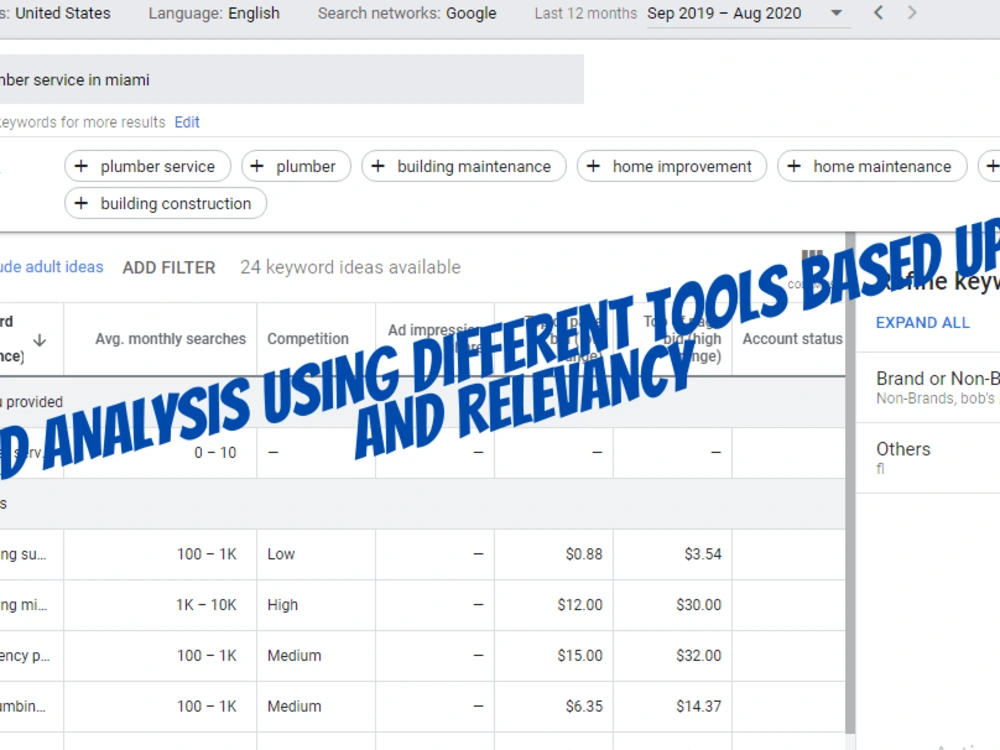This screenshot has width=1000, height=750.
Task: Select the United States location setting
Action: coord(55,13)
